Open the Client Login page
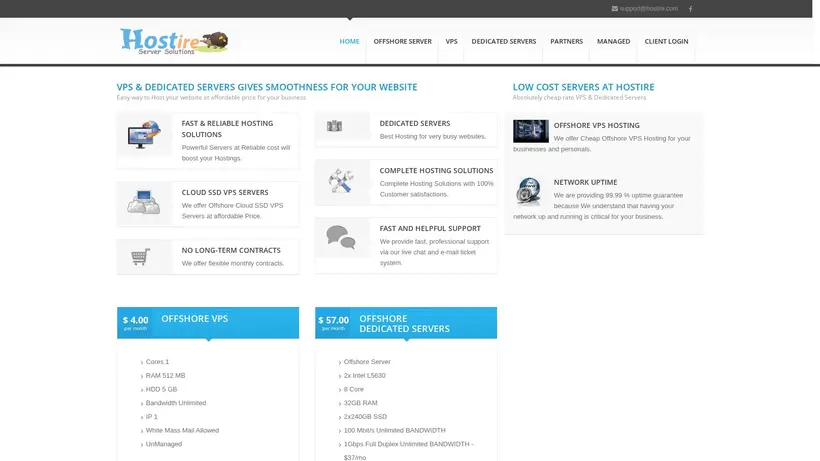The width and height of the screenshot is (820, 461). click(666, 41)
